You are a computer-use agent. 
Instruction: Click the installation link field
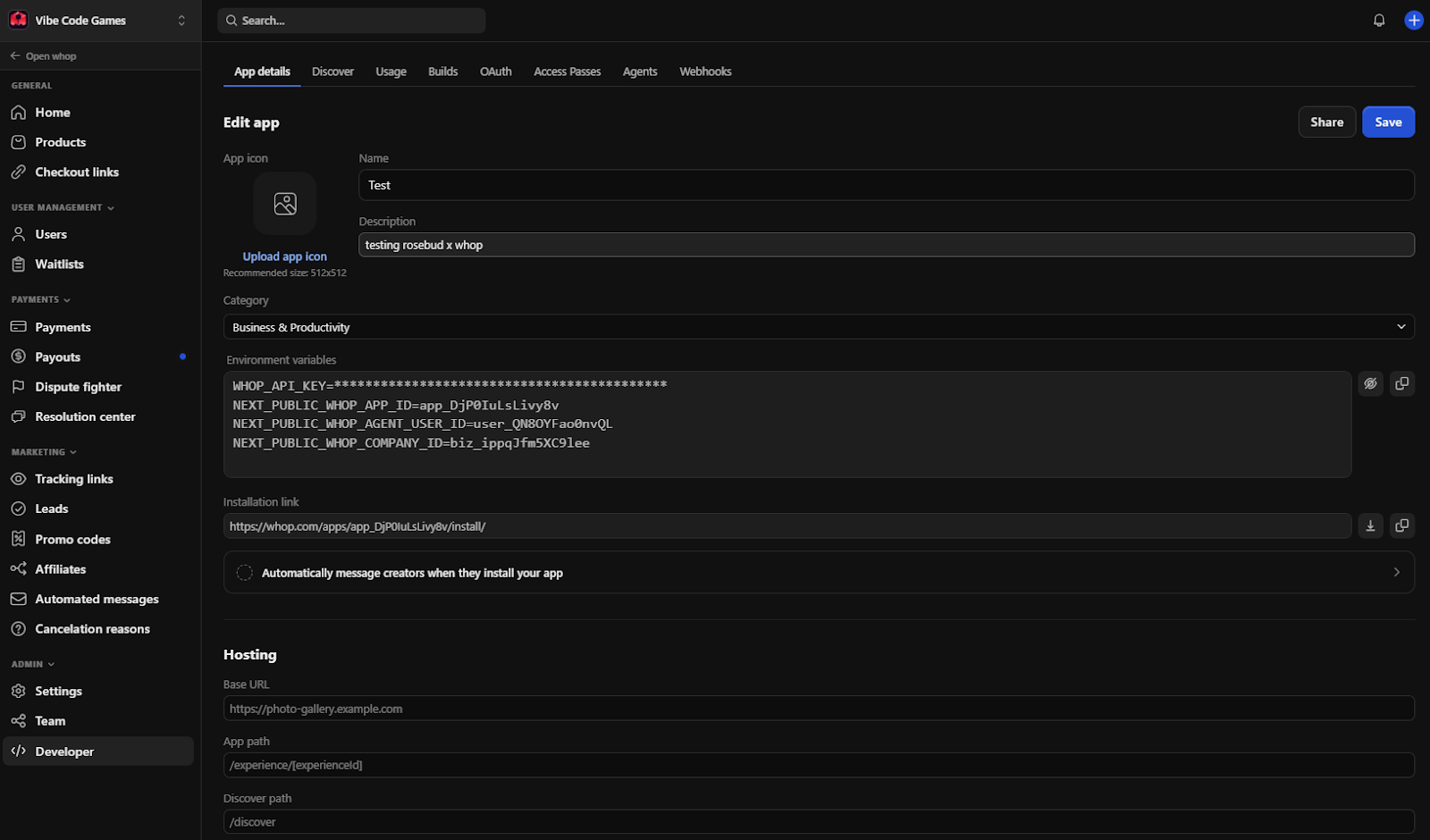coord(787,525)
